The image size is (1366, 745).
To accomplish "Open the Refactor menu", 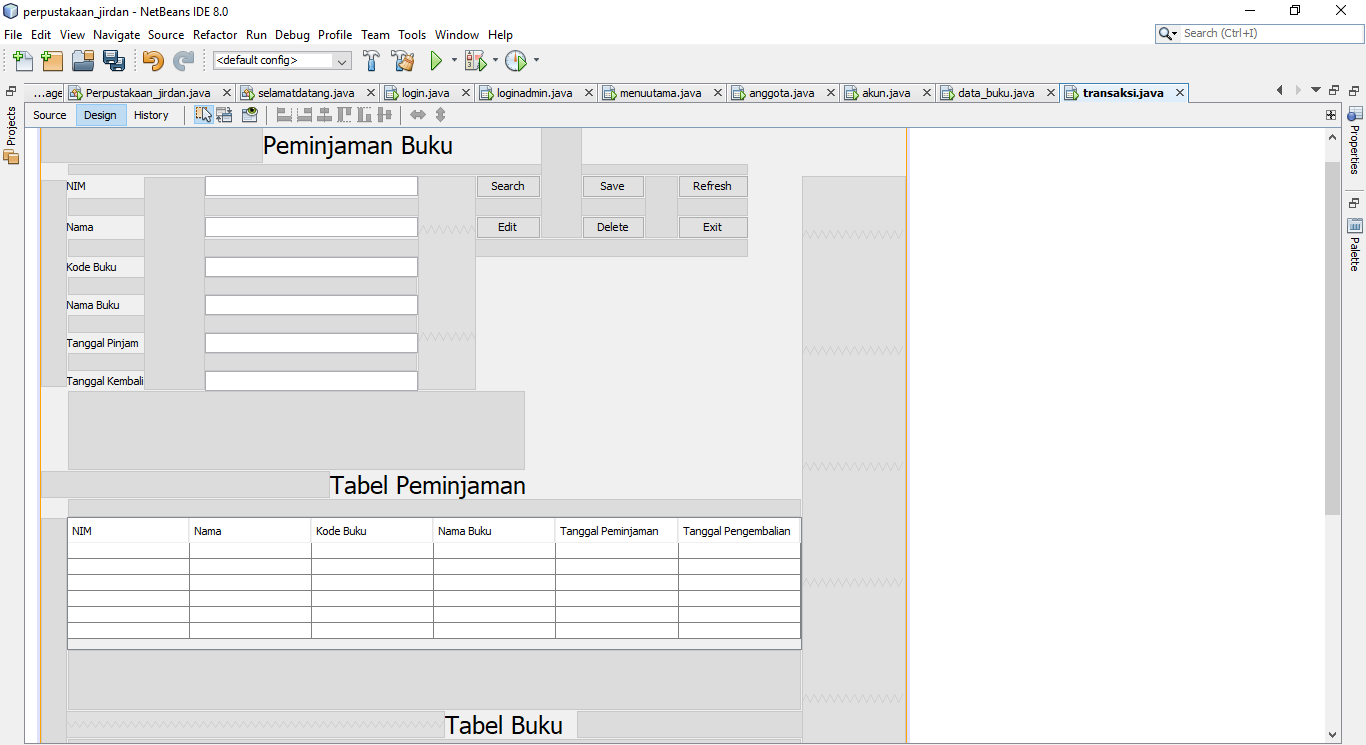I will (x=215, y=34).
